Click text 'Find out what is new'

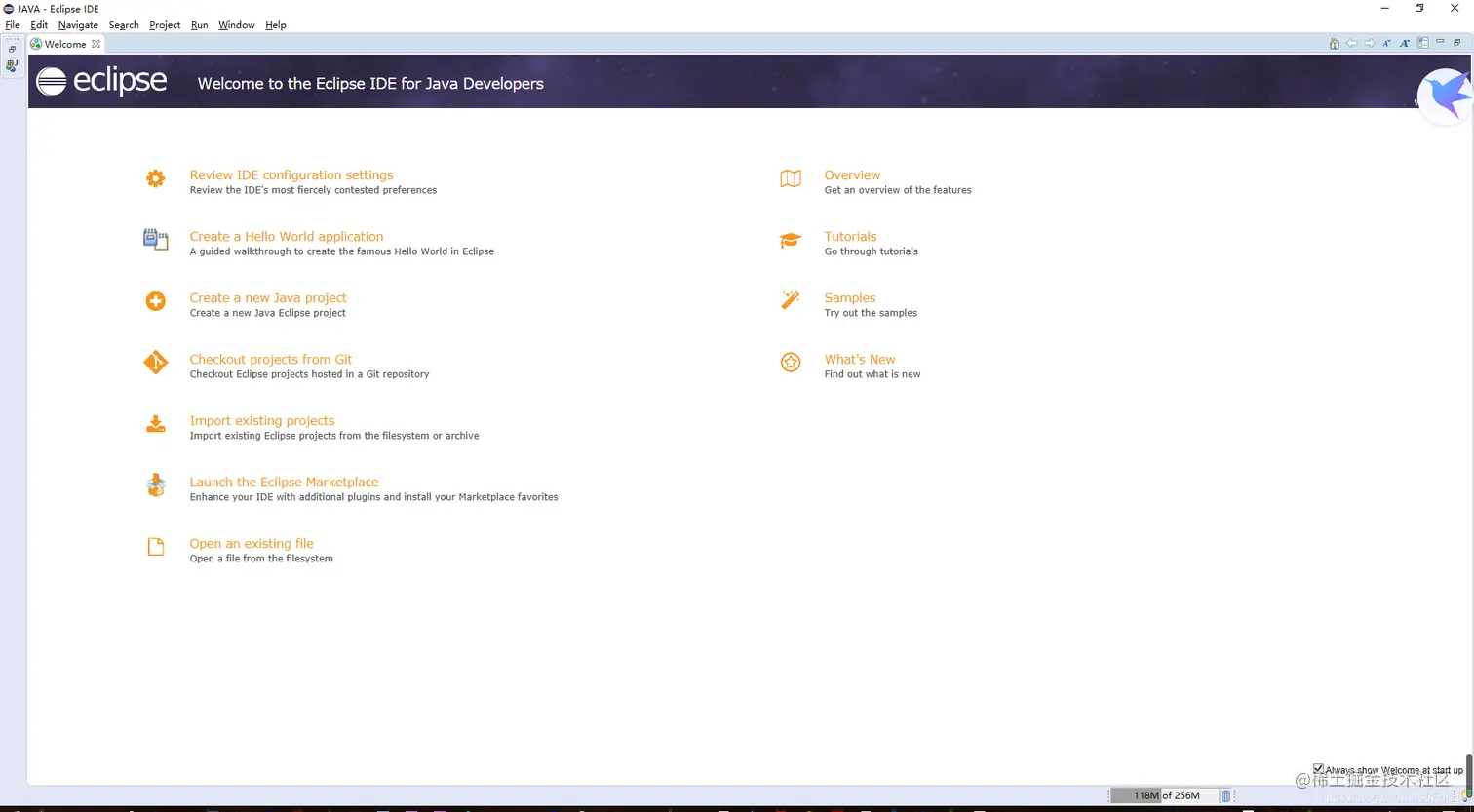[873, 374]
